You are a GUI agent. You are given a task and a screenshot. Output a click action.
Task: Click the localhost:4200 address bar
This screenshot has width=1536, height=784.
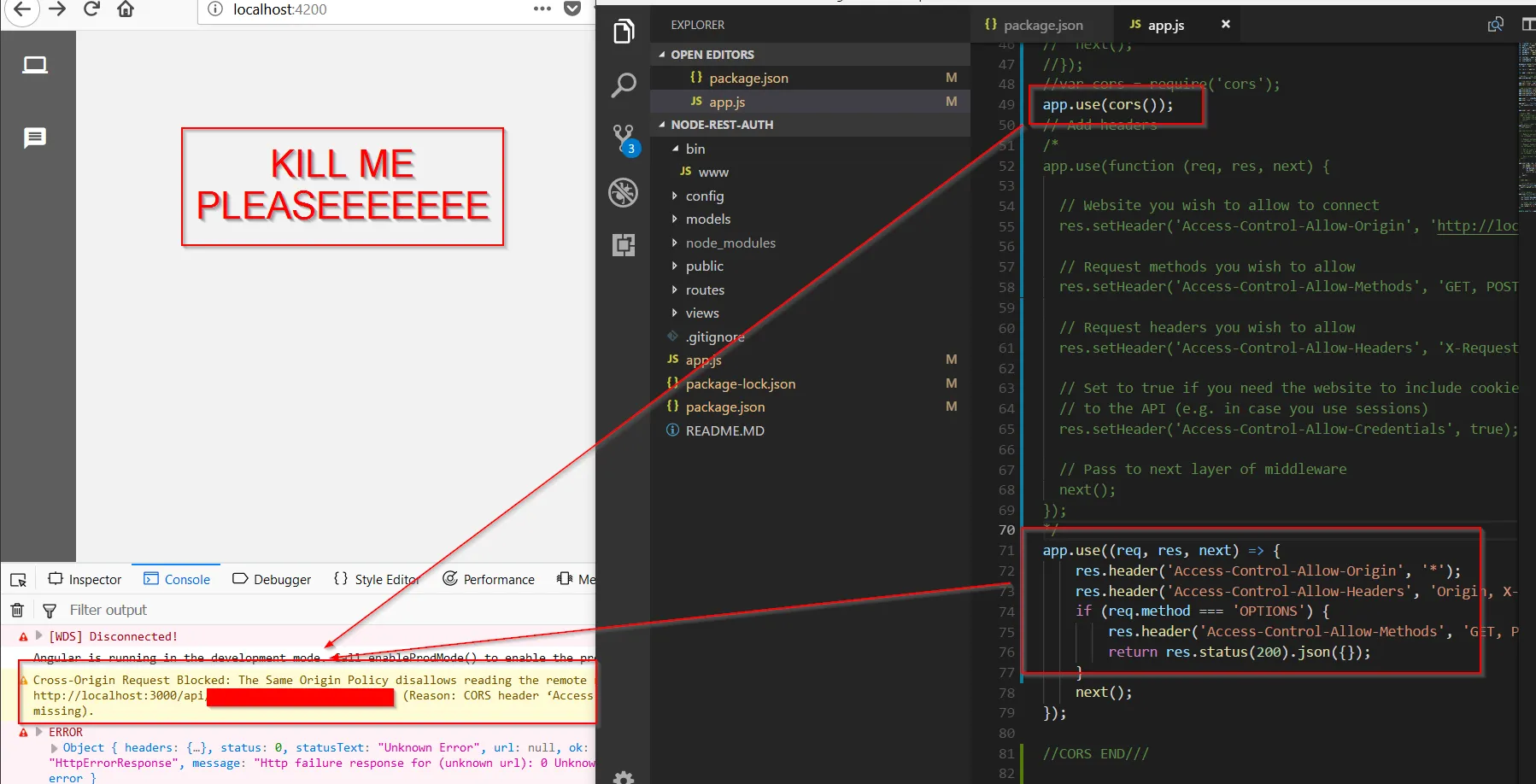click(x=367, y=9)
